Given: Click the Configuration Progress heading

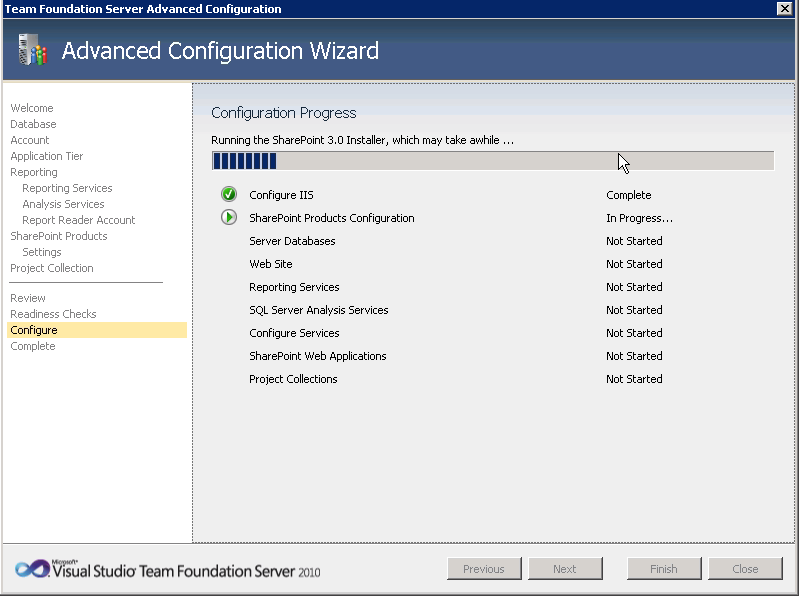Looking at the screenshot, I should pos(284,113).
